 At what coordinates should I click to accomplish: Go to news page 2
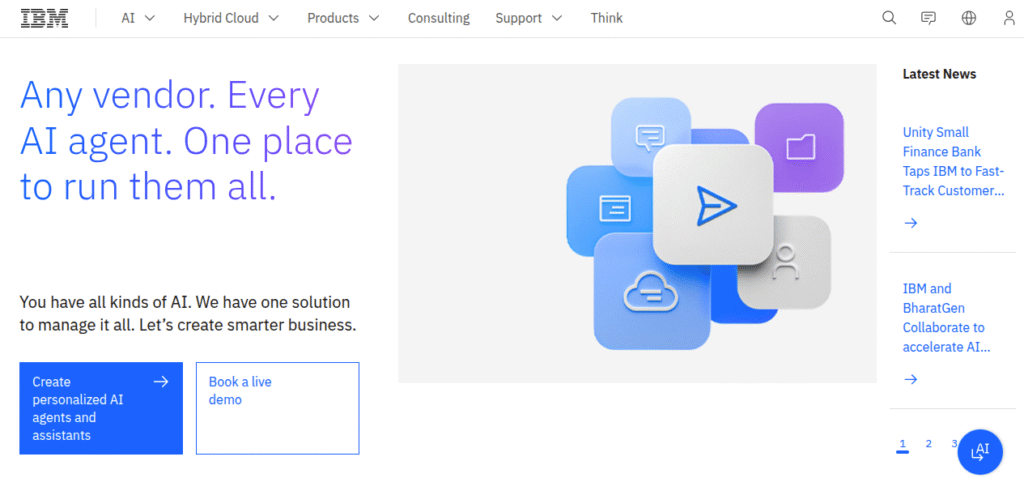928,444
